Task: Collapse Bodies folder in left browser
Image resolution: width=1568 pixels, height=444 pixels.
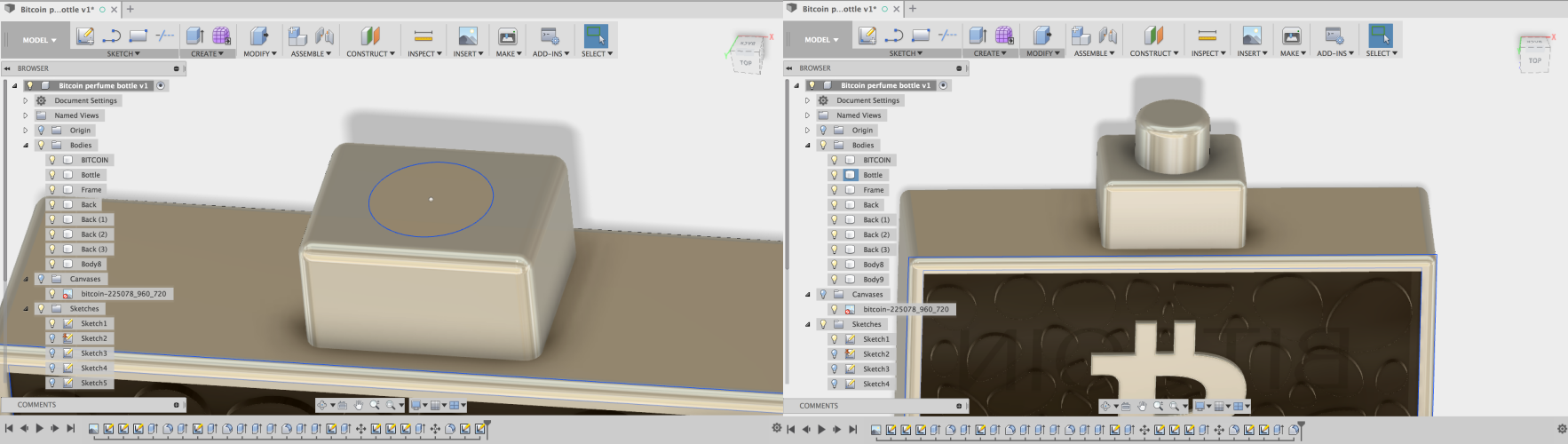Action: tap(26, 145)
